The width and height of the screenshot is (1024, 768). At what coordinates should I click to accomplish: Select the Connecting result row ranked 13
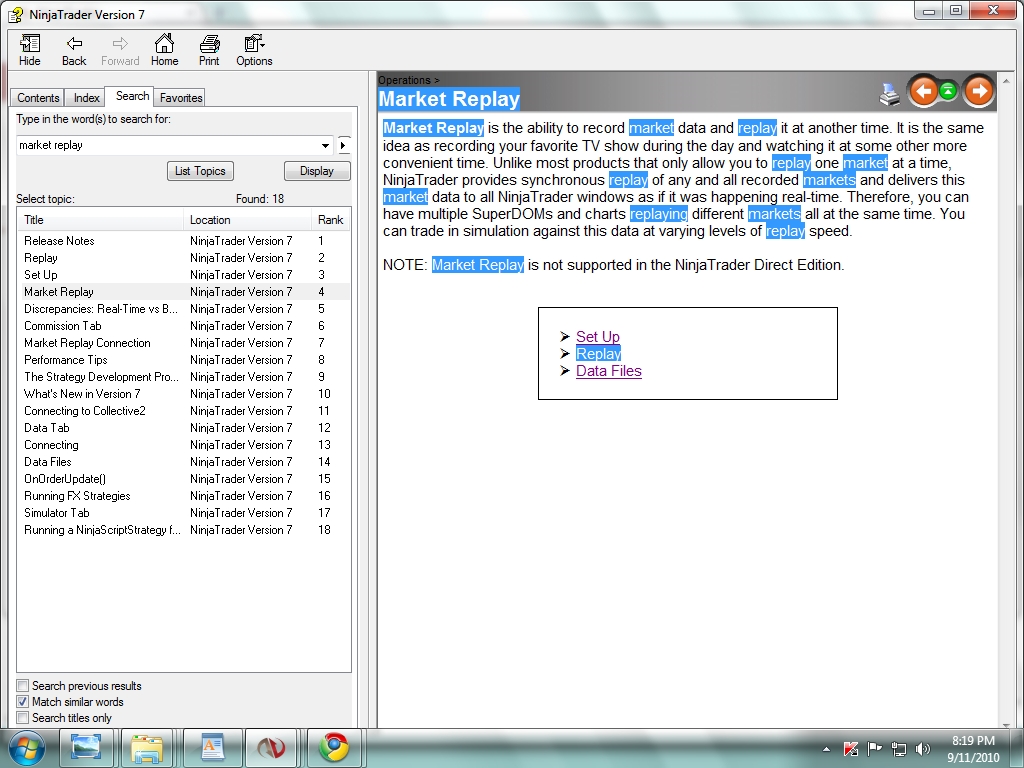[184, 445]
